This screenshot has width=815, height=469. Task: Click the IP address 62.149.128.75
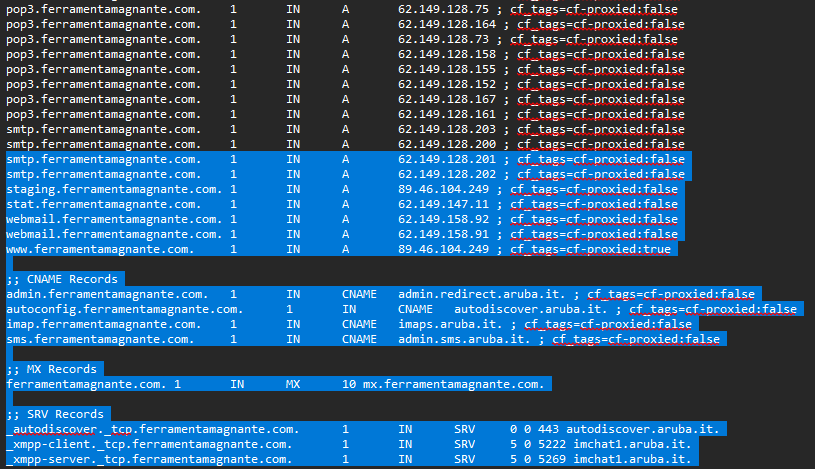click(x=443, y=9)
